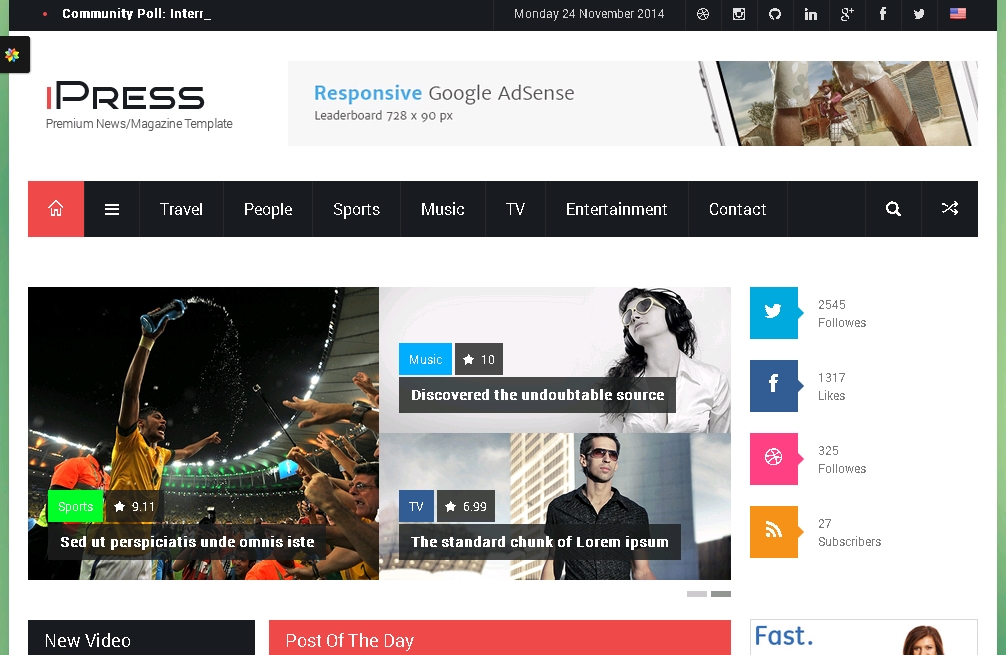
Task: Click the blue Twitter followers box
Action: click(774, 312)
